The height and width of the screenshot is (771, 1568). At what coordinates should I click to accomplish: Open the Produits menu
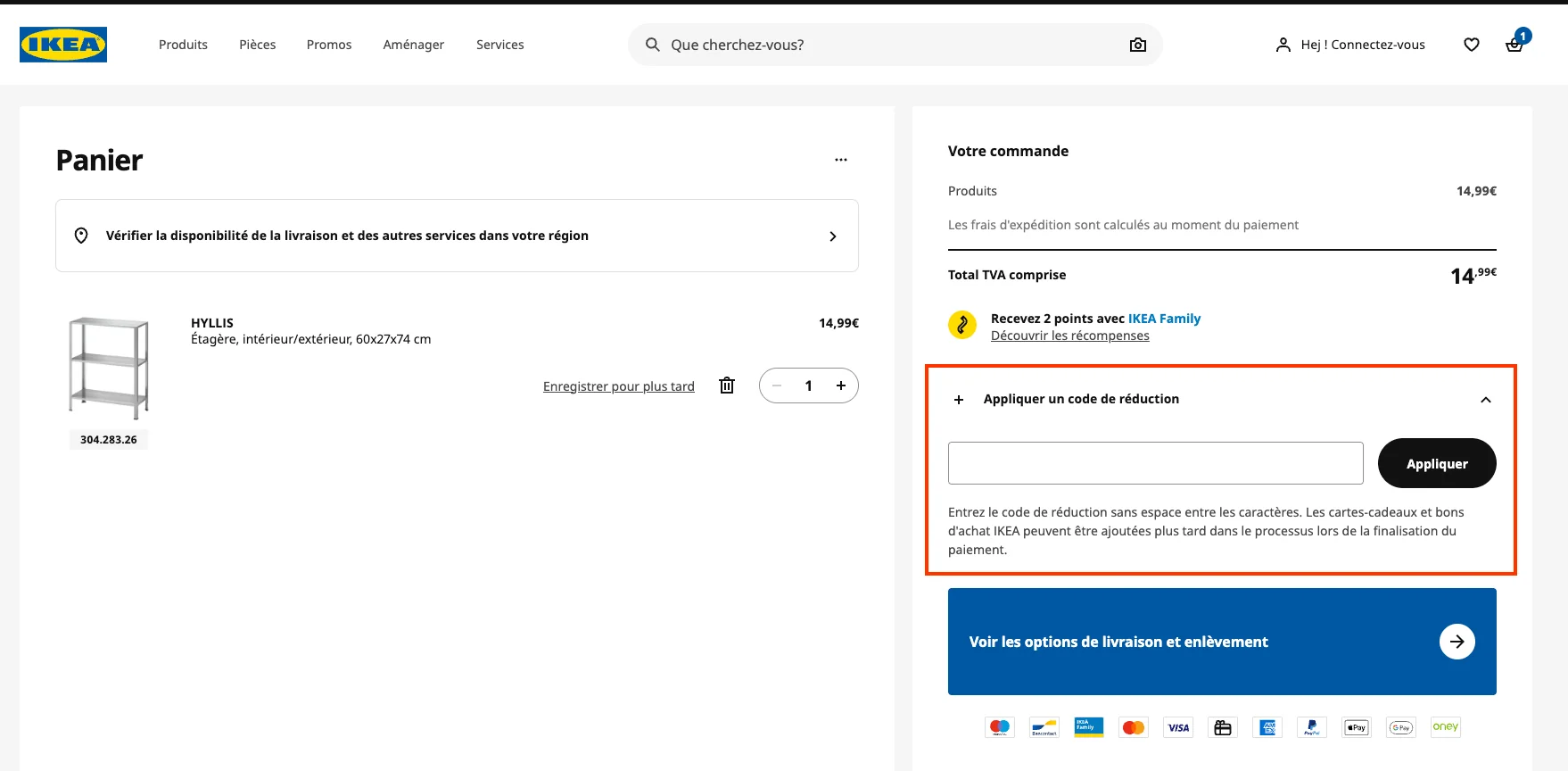[183, 45]
